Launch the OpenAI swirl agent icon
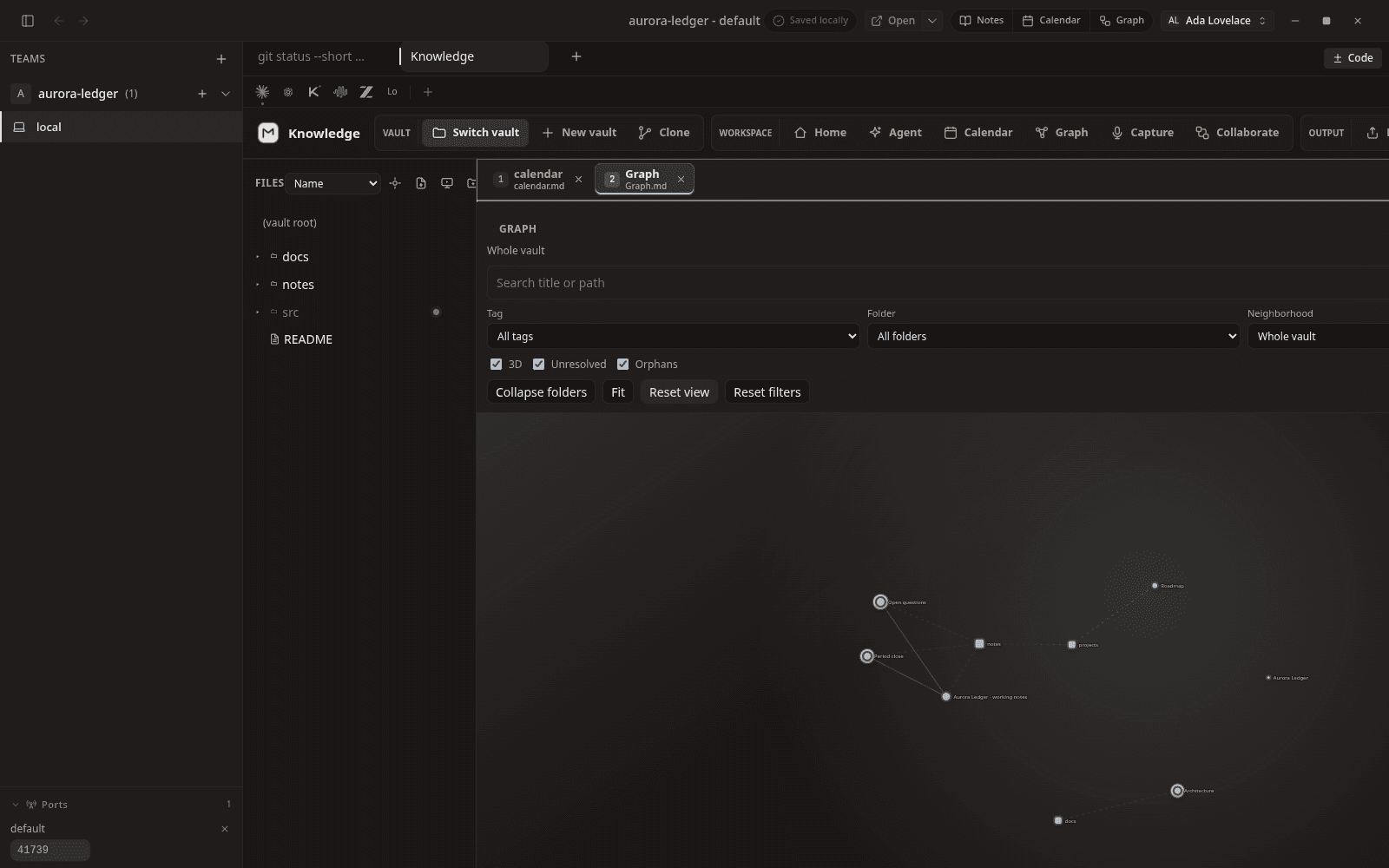1389x868 pixels. click(x=288, y=92)
